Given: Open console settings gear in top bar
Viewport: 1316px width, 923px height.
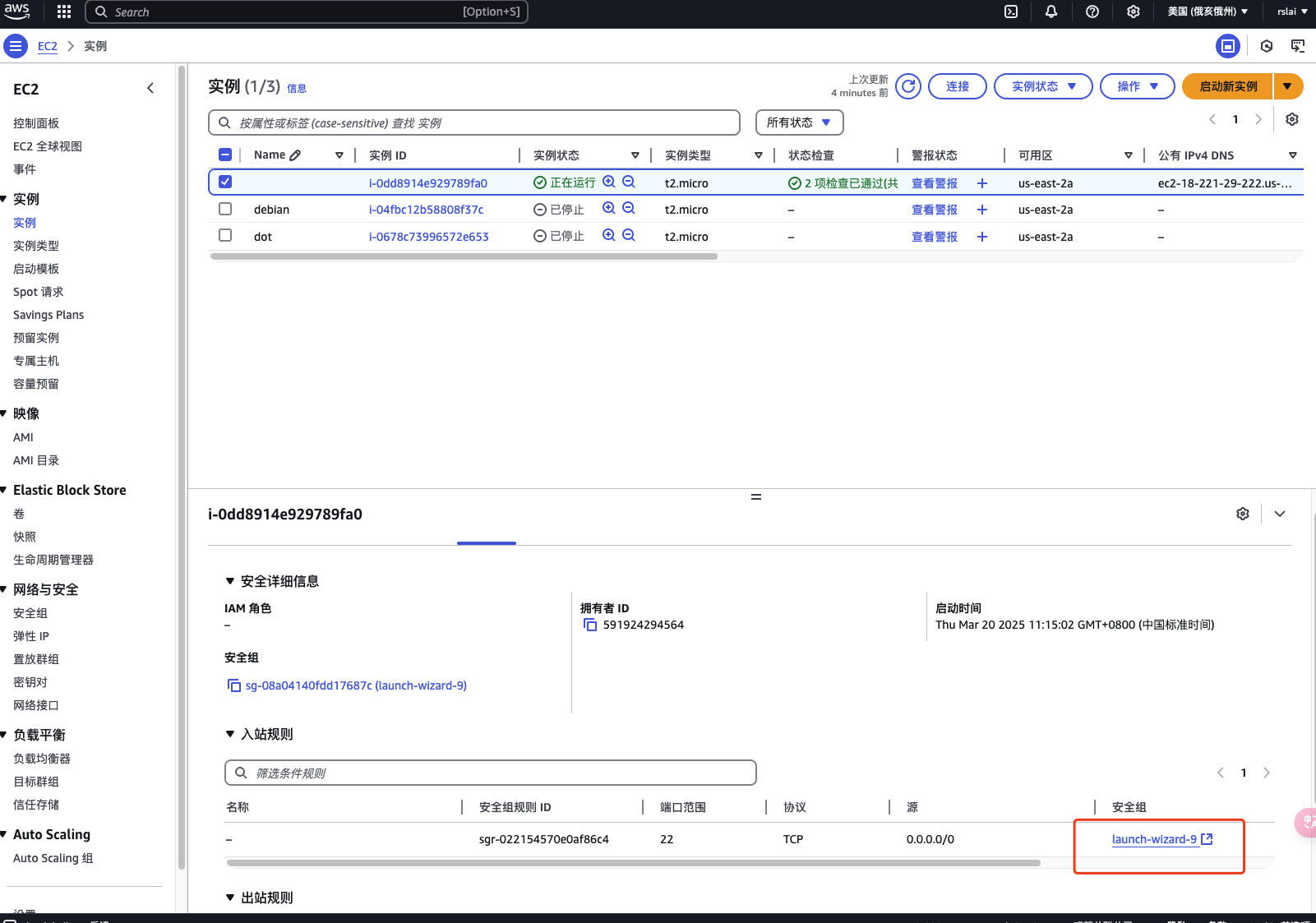Looking at the screenshot, I should tap(1134, 12).
